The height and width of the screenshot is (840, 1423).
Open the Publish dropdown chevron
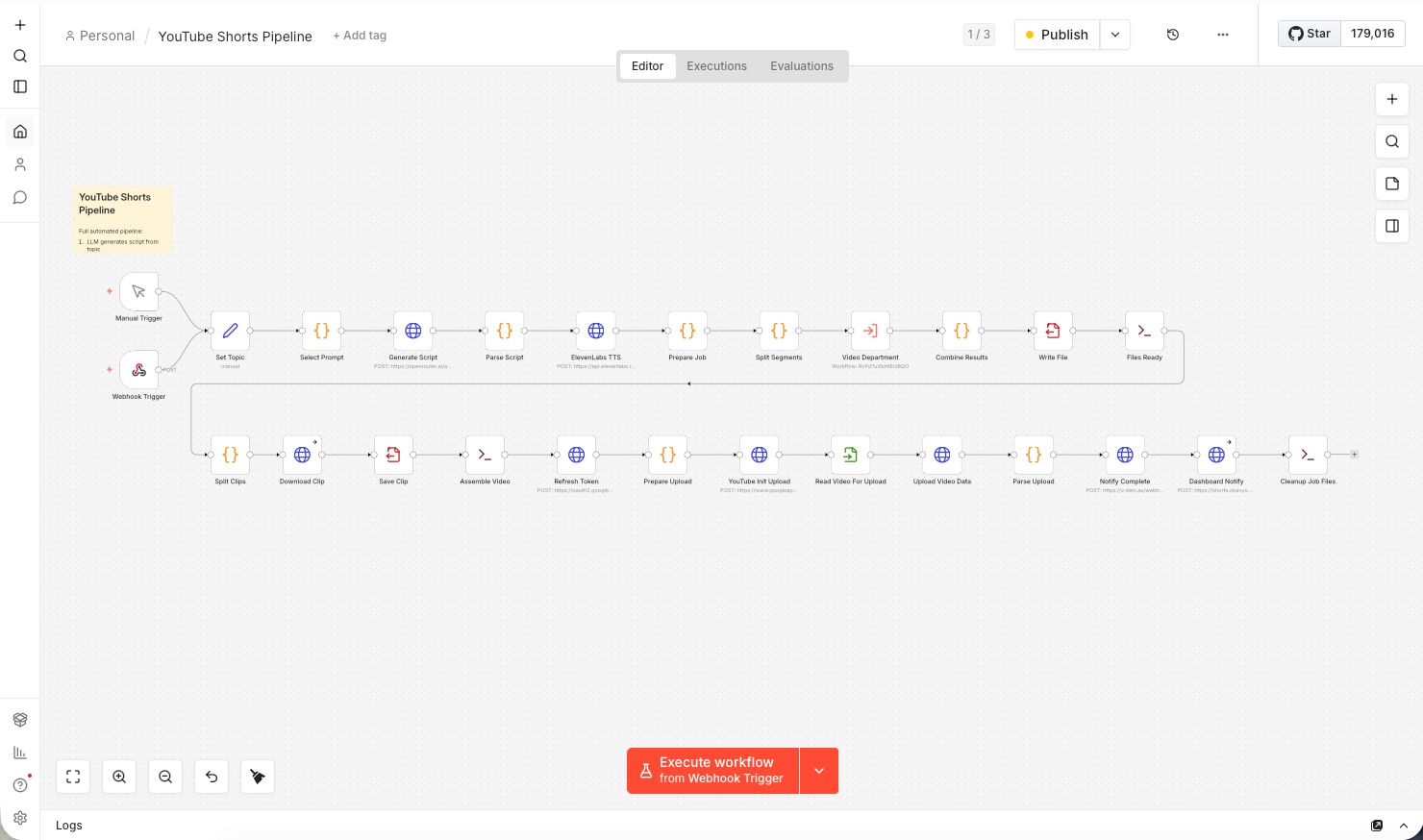pos(1115,35)
